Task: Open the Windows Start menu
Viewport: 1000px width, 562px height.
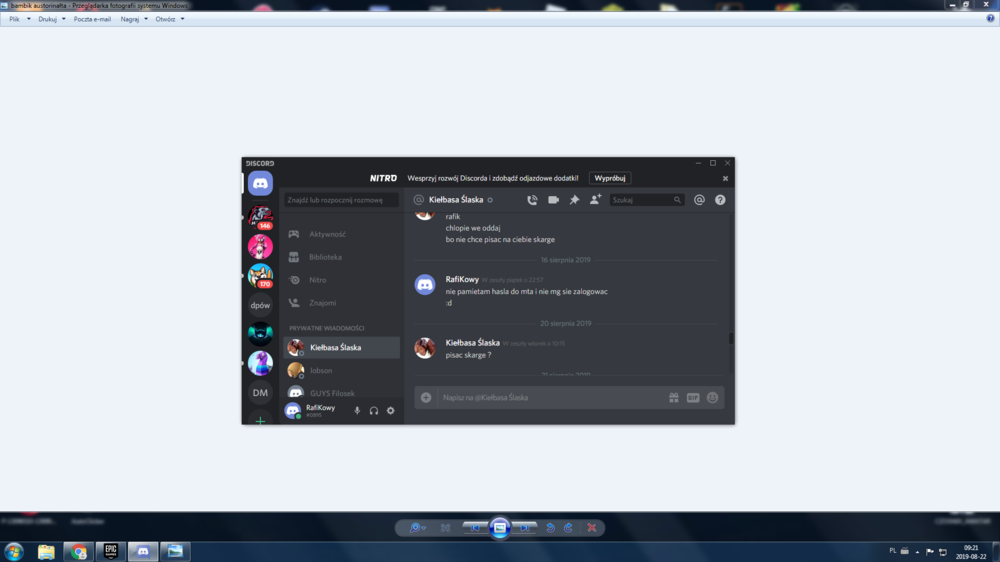Action: click(14, 551)
